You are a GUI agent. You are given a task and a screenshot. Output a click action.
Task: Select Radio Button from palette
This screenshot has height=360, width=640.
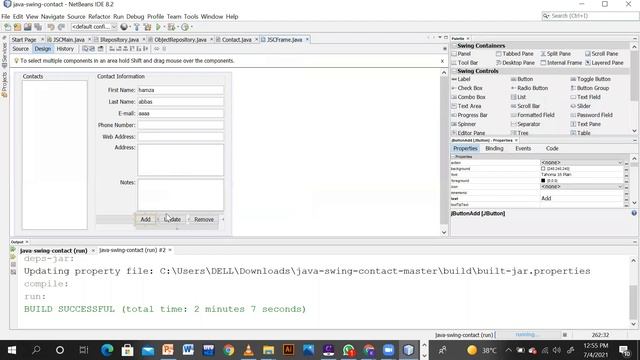(x=529, y=88)
